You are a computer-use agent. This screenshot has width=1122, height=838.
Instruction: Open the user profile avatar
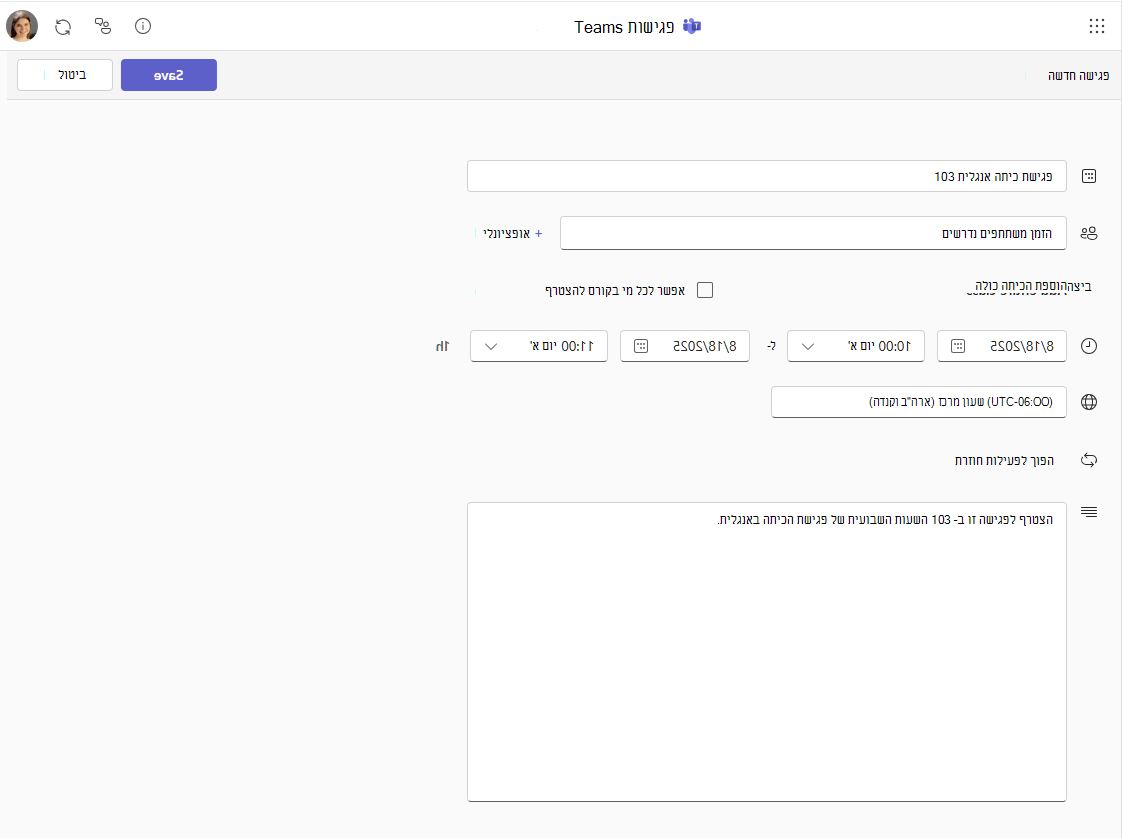point(22,26)
